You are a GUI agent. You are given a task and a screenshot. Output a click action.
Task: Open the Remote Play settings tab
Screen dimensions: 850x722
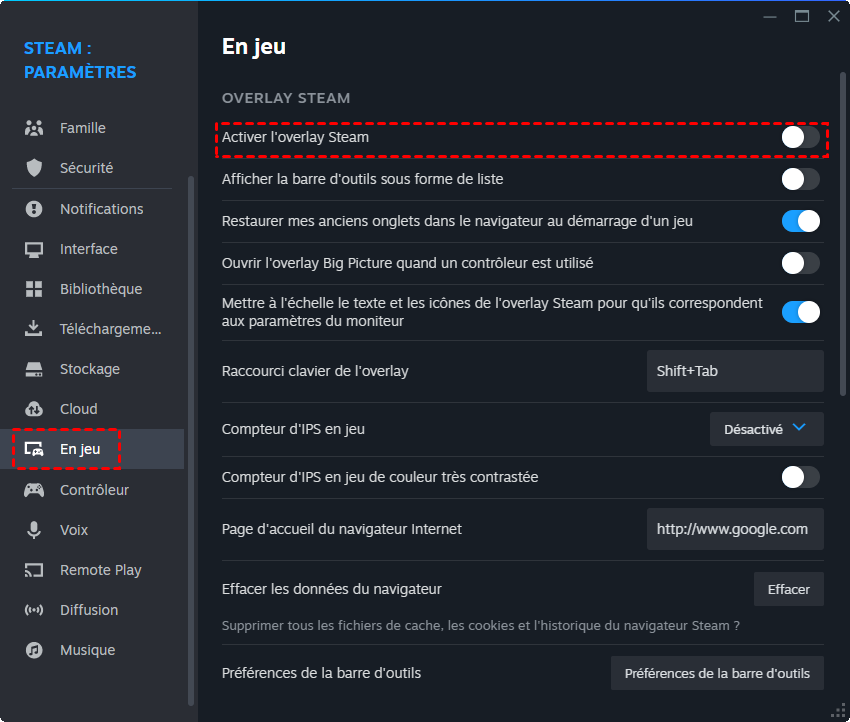[100, 570]
